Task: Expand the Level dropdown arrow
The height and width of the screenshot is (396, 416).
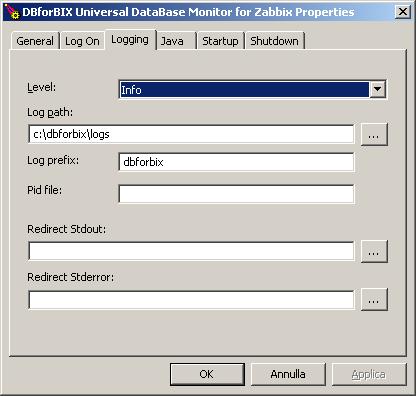Action: pos(377,89)
